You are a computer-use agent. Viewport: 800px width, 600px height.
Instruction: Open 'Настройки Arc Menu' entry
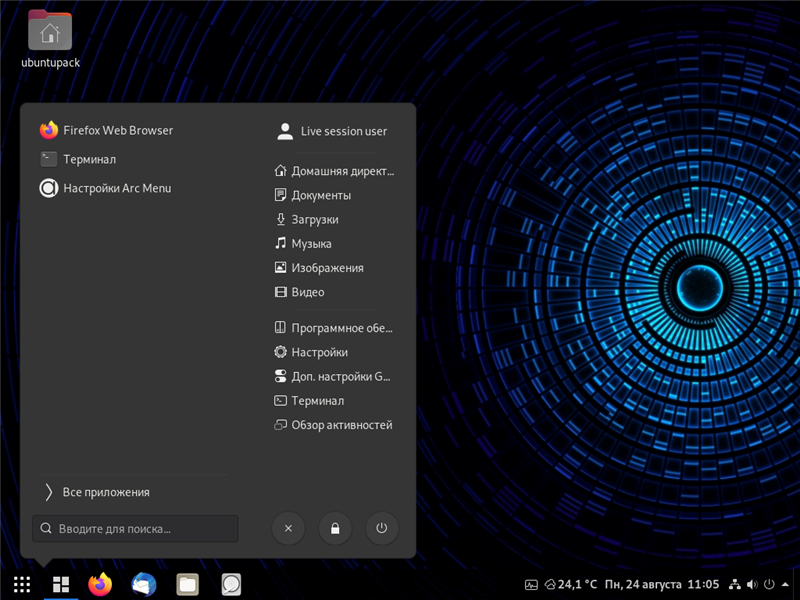coord(116,188)
